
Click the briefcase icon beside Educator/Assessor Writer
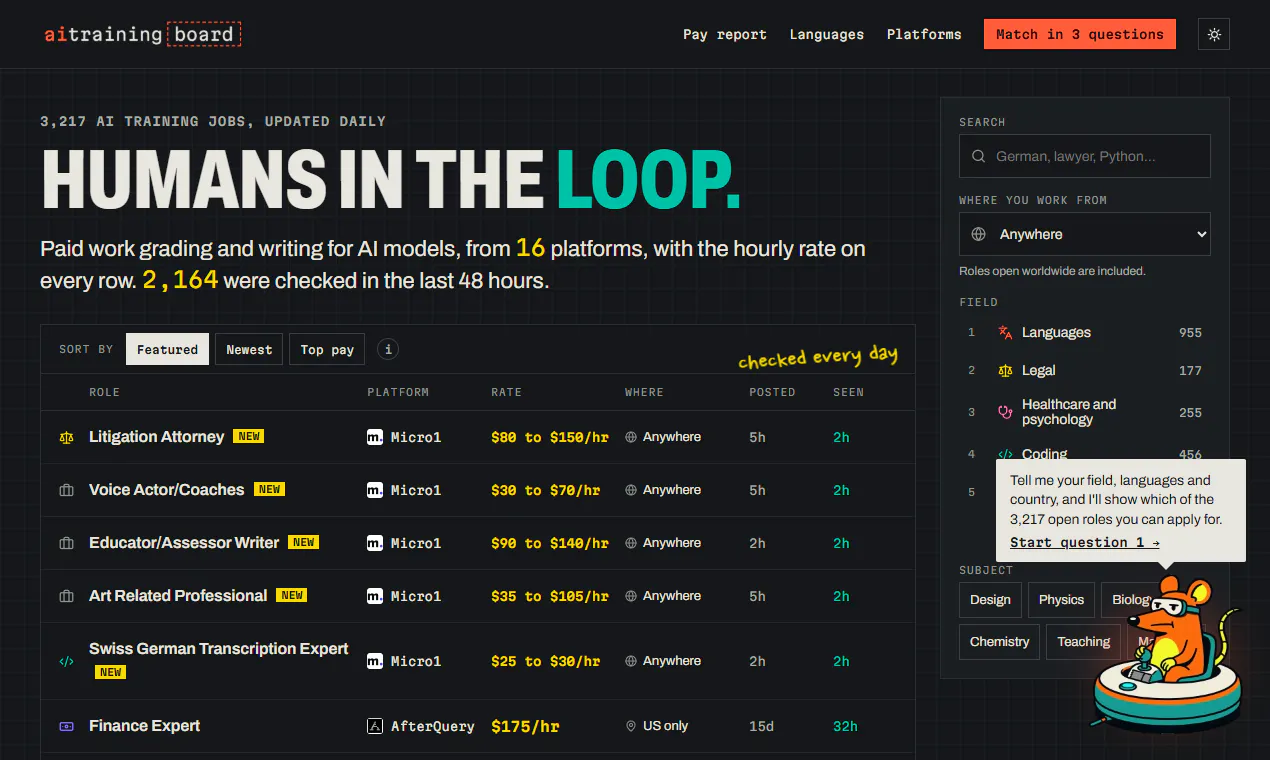pyautogui.click(x=67, y=543)
